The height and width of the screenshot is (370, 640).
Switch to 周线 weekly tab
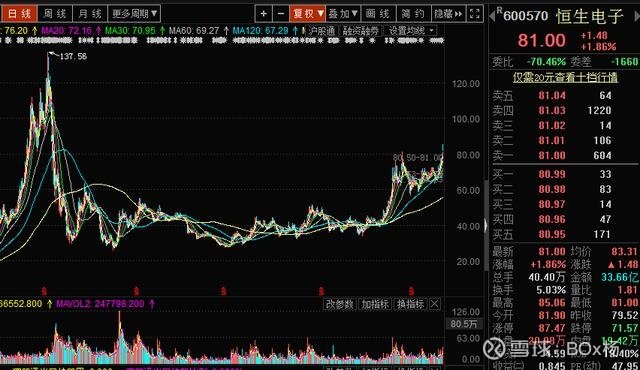point(55,14)
